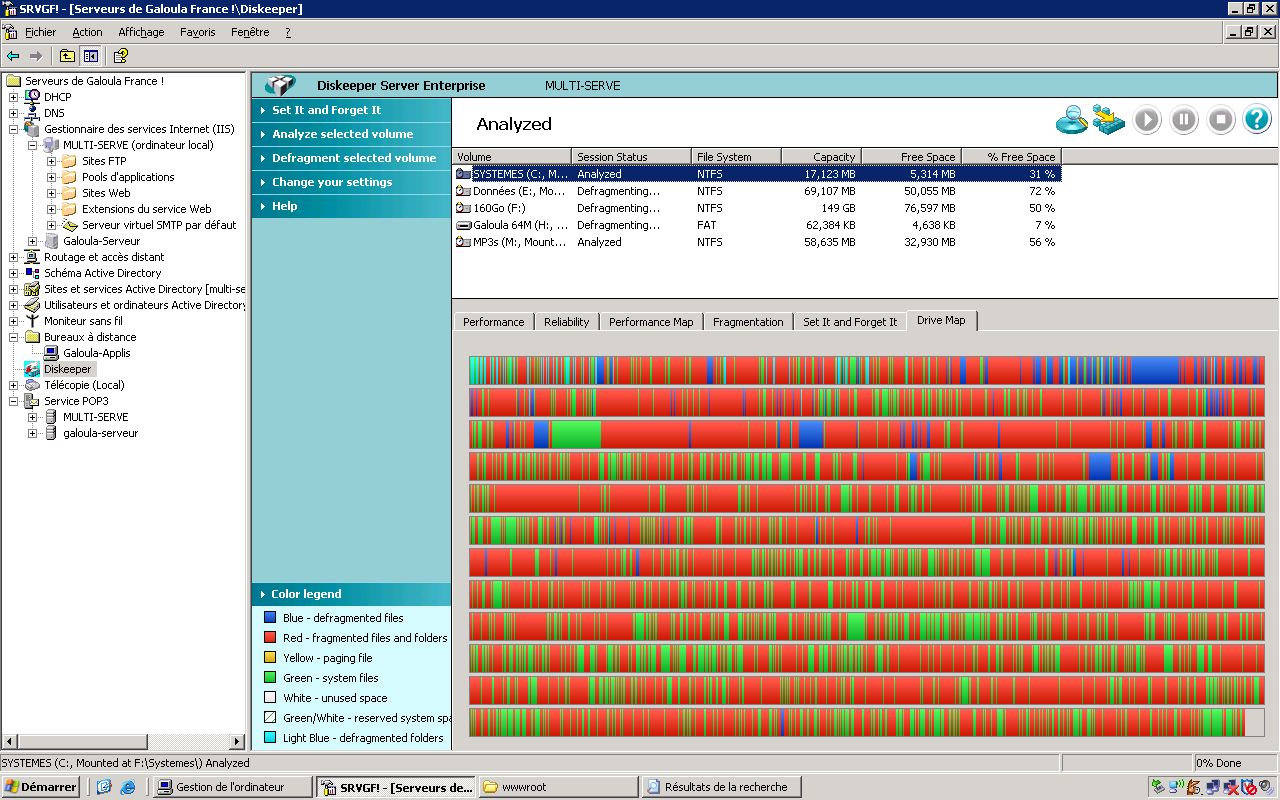
Task: Click Analyze selected volume
Action: (x=342, y=134)
